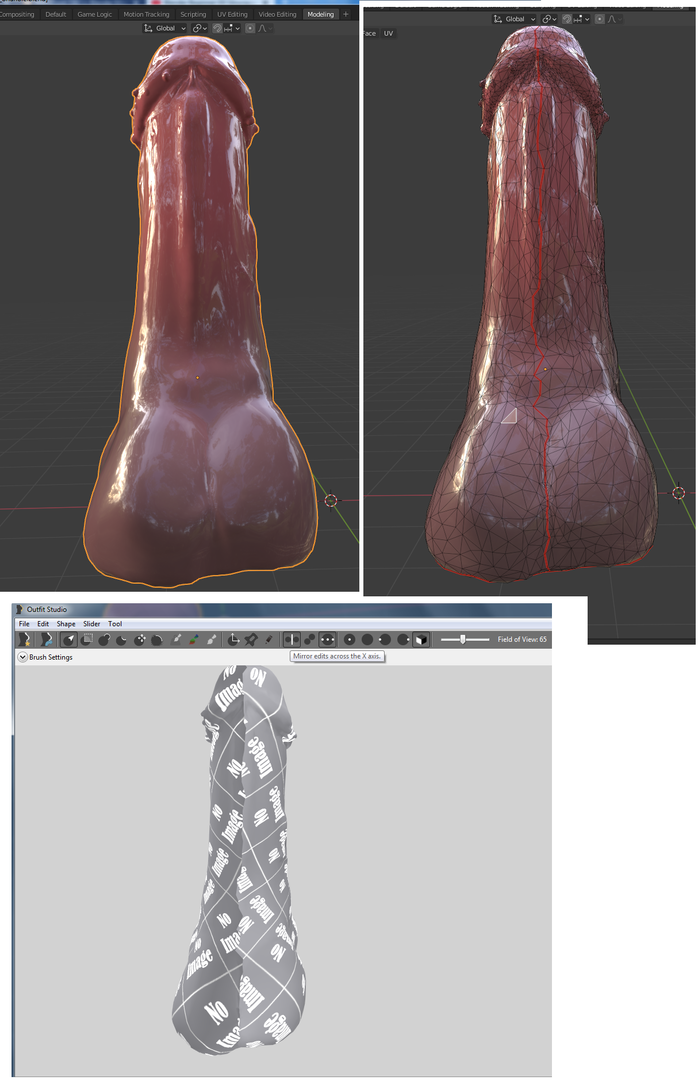Open pivot point dropdown in right Blender window
The image size is (698, 1080).
(549, 19)
